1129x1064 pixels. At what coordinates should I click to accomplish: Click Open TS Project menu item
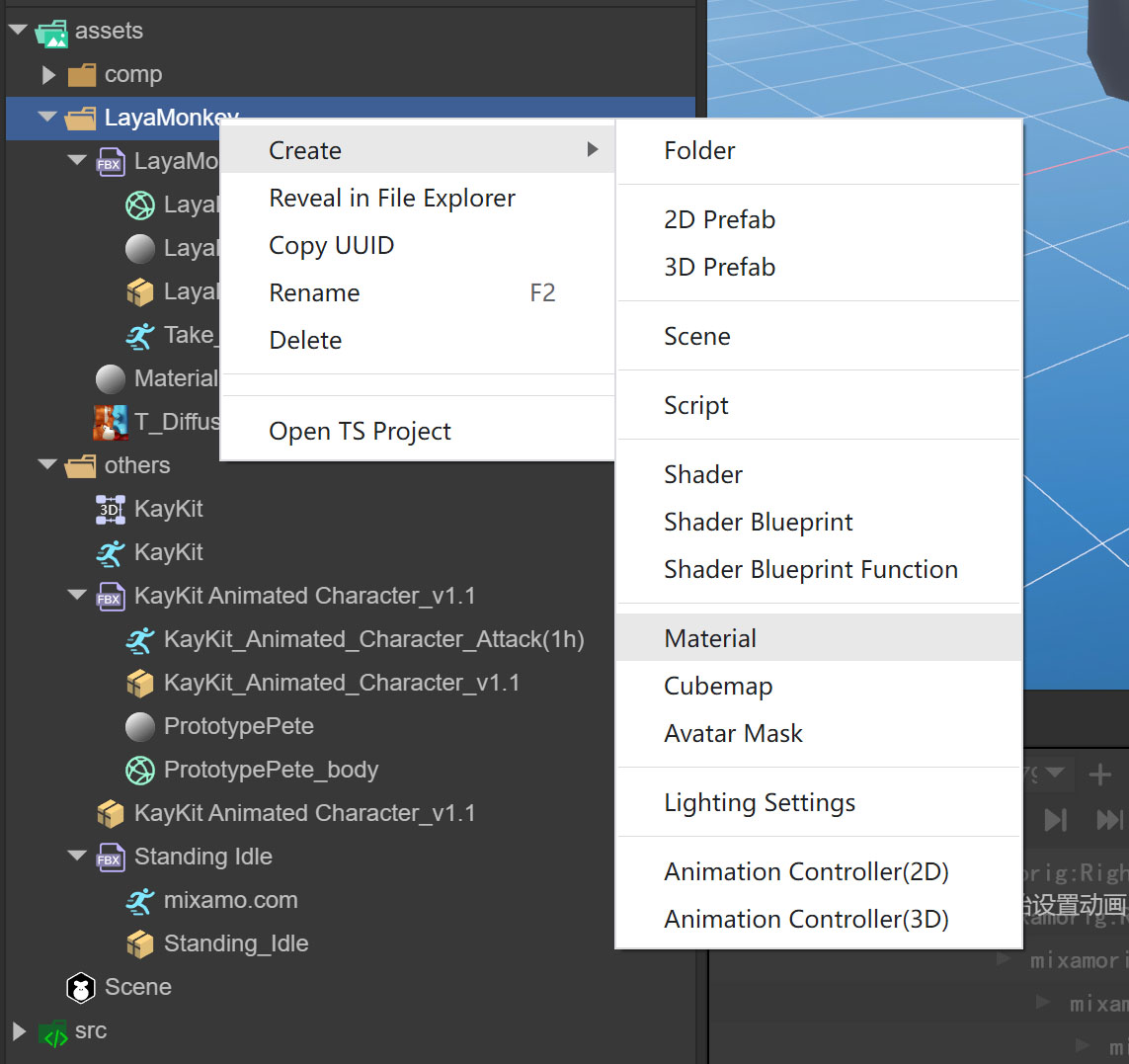[360, 431]
